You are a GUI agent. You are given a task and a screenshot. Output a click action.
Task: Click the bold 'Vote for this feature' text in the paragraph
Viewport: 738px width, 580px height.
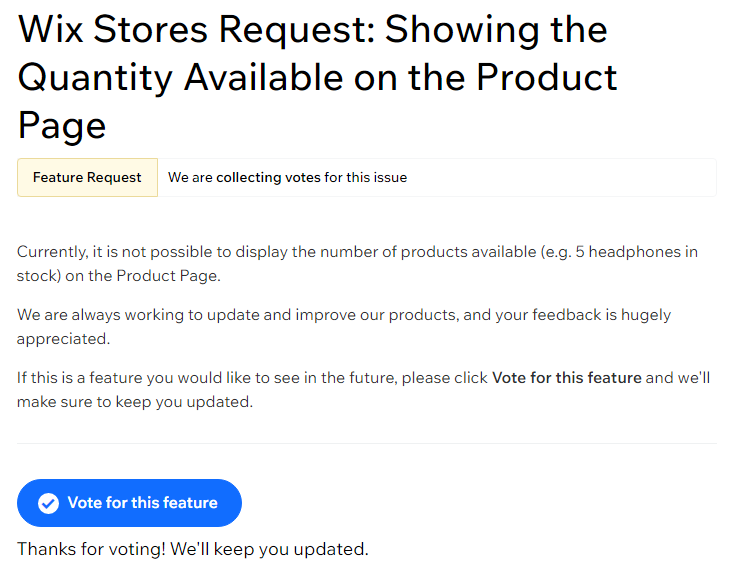pyautogui.click(x=567, y=378)
